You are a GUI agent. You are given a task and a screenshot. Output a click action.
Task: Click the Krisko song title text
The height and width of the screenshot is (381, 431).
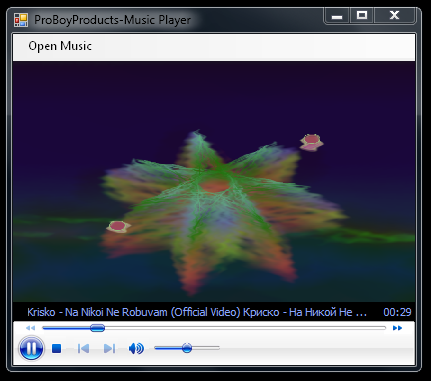pos(197,312)
